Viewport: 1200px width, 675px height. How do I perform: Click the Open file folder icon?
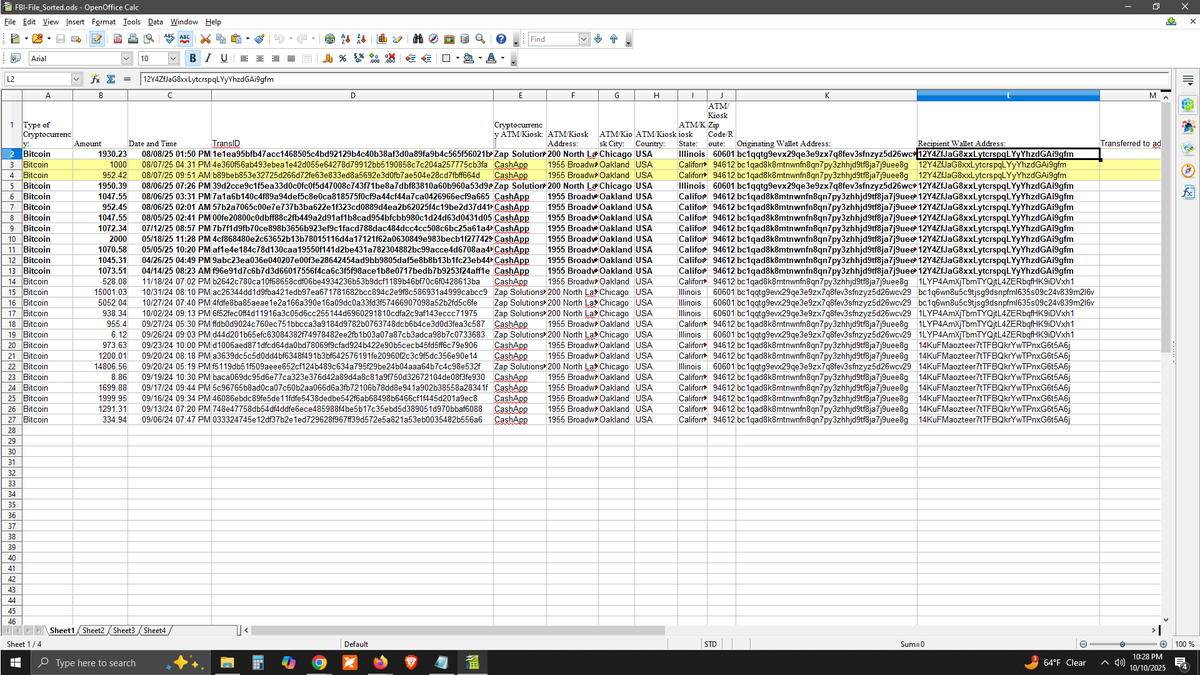click(37, 39)
